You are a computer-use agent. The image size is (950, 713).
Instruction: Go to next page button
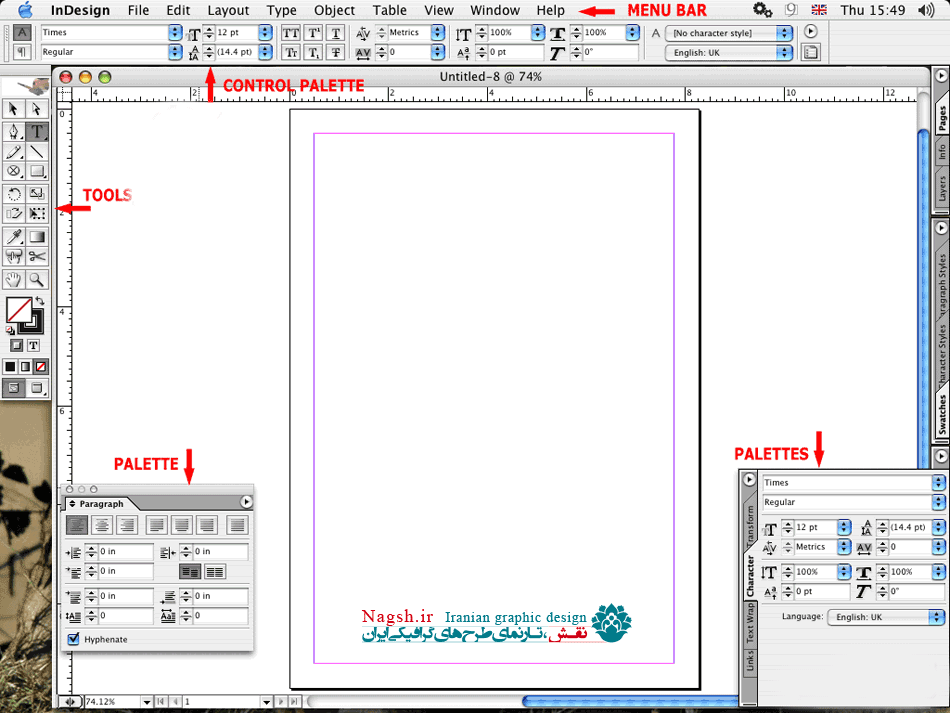281,701
